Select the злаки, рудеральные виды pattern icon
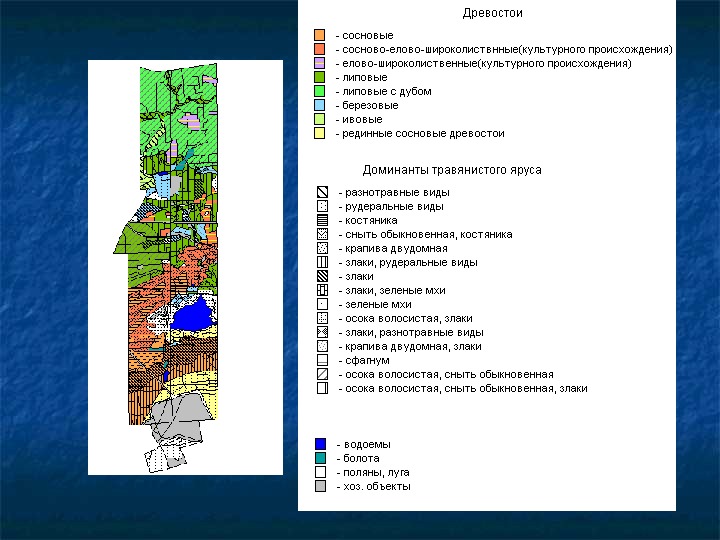The width and height of the screenshot is (720, 540). click(x=322, y=262)
